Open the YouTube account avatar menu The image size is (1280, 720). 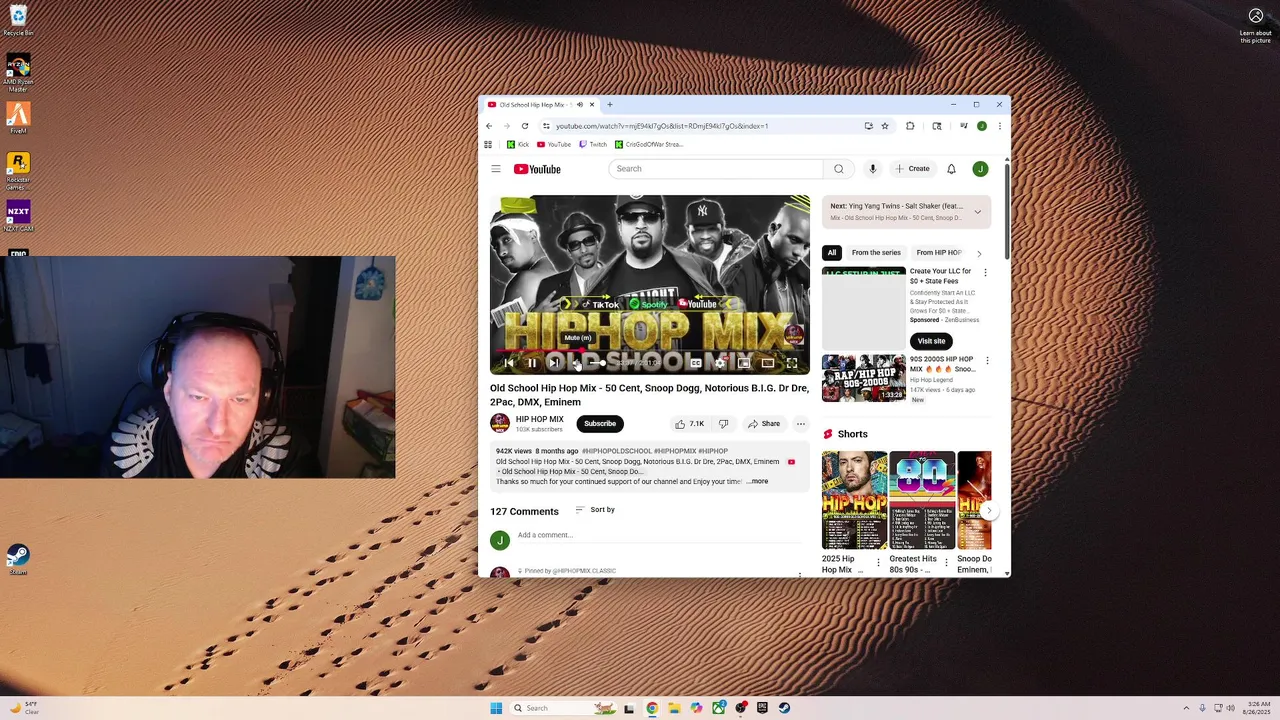pos(980,169)
